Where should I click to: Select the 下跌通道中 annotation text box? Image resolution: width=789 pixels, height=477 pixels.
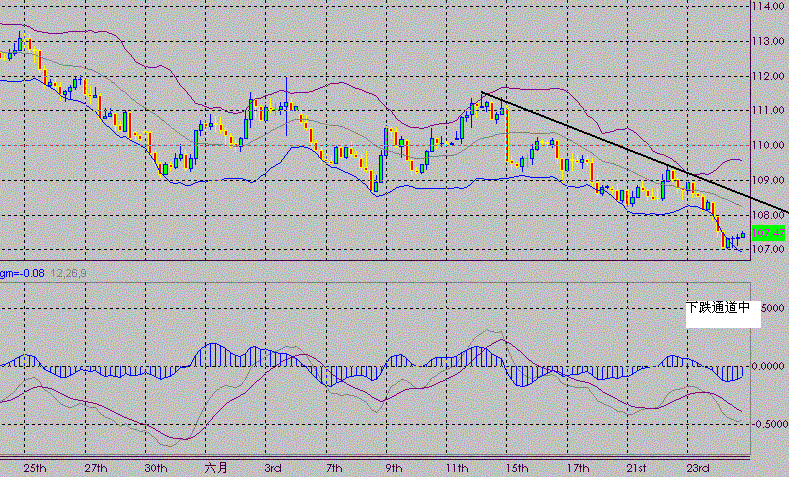coord(723,314)
